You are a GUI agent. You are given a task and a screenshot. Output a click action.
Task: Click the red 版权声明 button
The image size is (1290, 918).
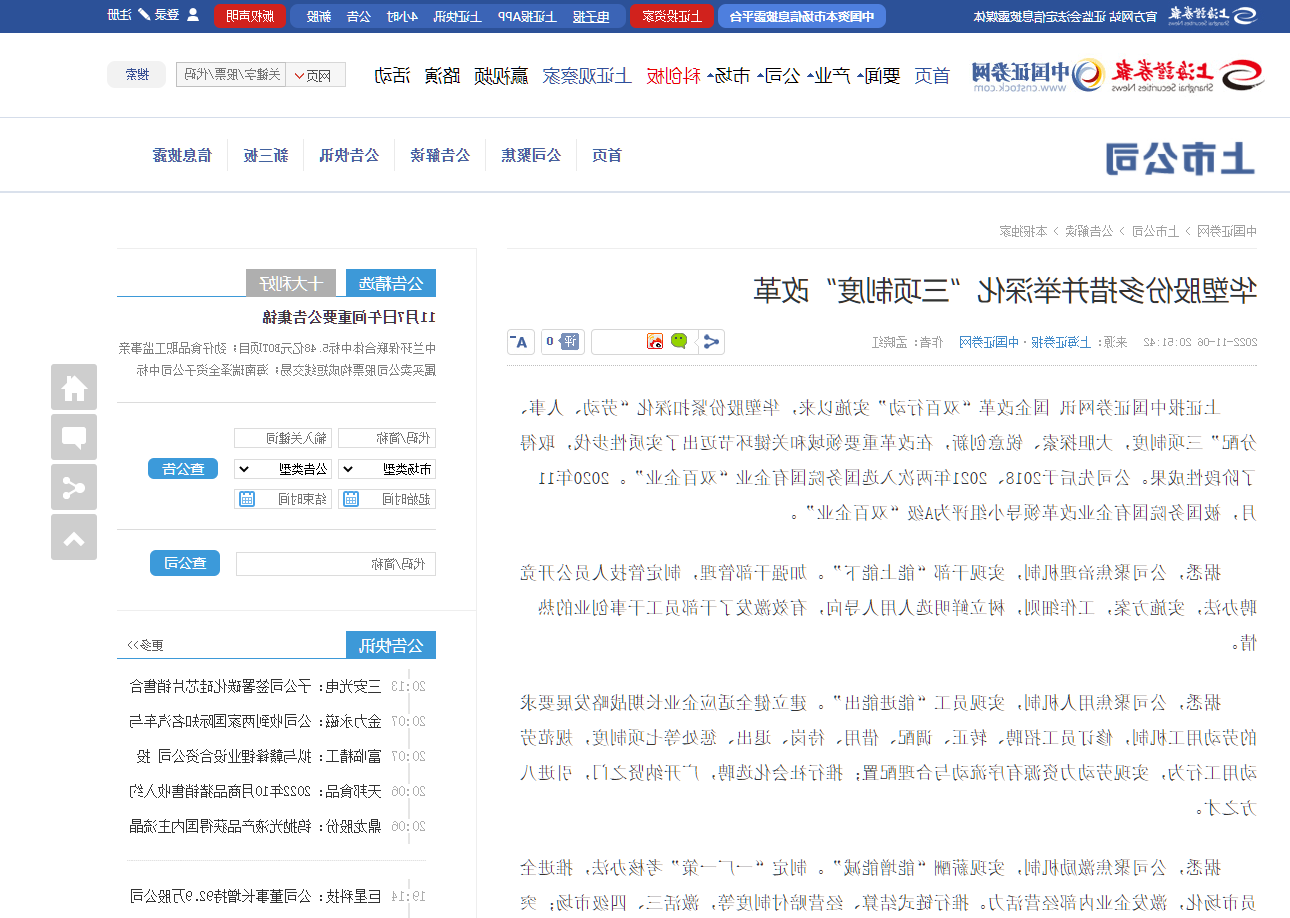(x=249, y=15)
